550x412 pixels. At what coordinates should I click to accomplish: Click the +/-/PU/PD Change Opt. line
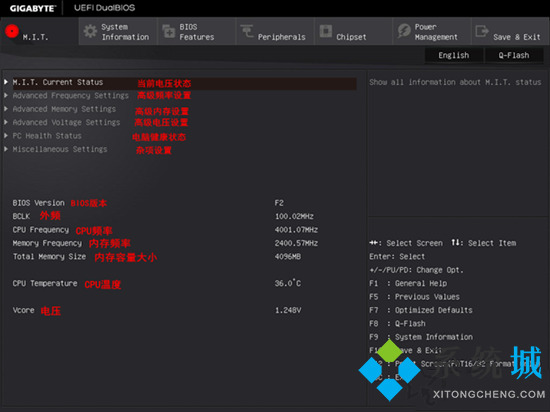(x=416, y=270)
